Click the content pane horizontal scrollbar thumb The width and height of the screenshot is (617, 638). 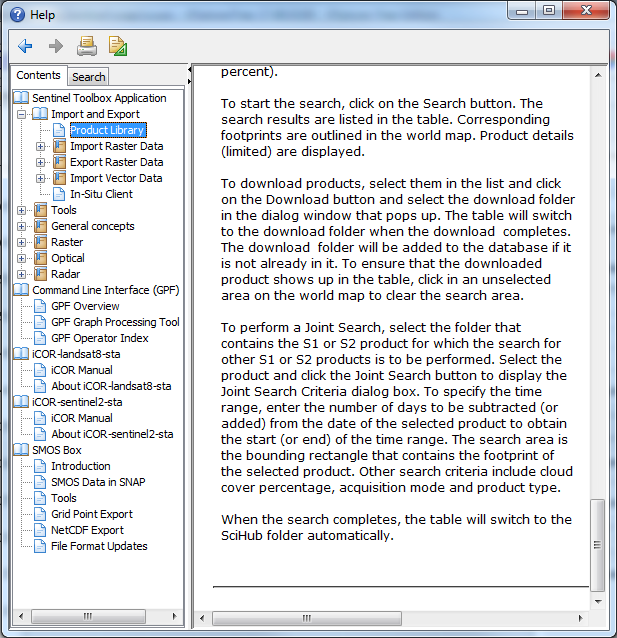pos(307,618)
